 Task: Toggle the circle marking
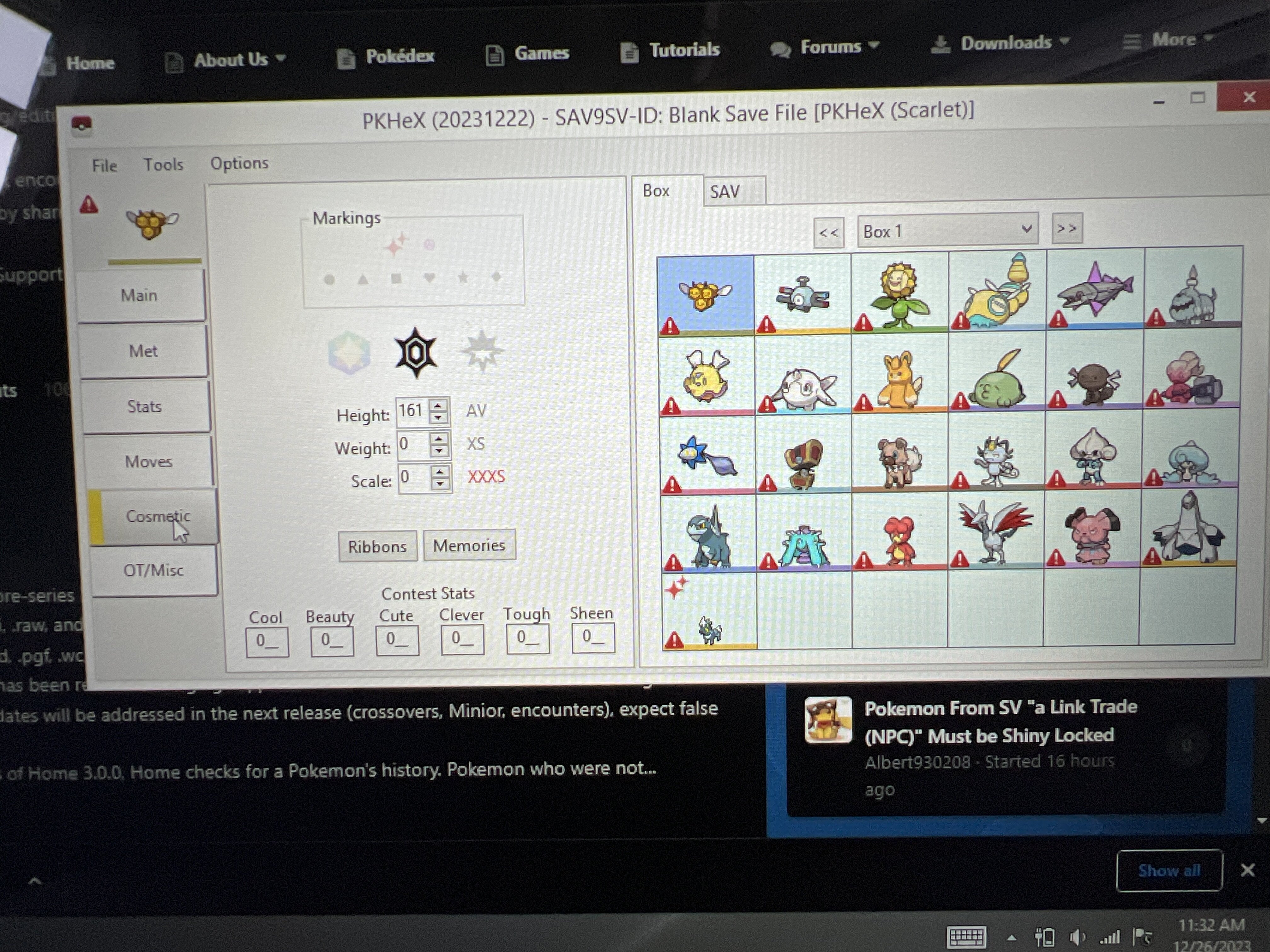coord(329,280)
